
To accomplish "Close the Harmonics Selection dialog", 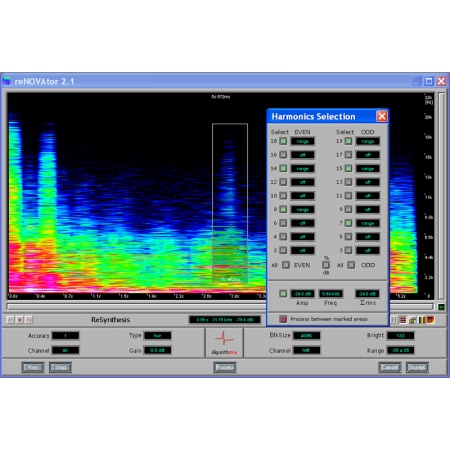I will pyautogui.click(x=382, y=116).
